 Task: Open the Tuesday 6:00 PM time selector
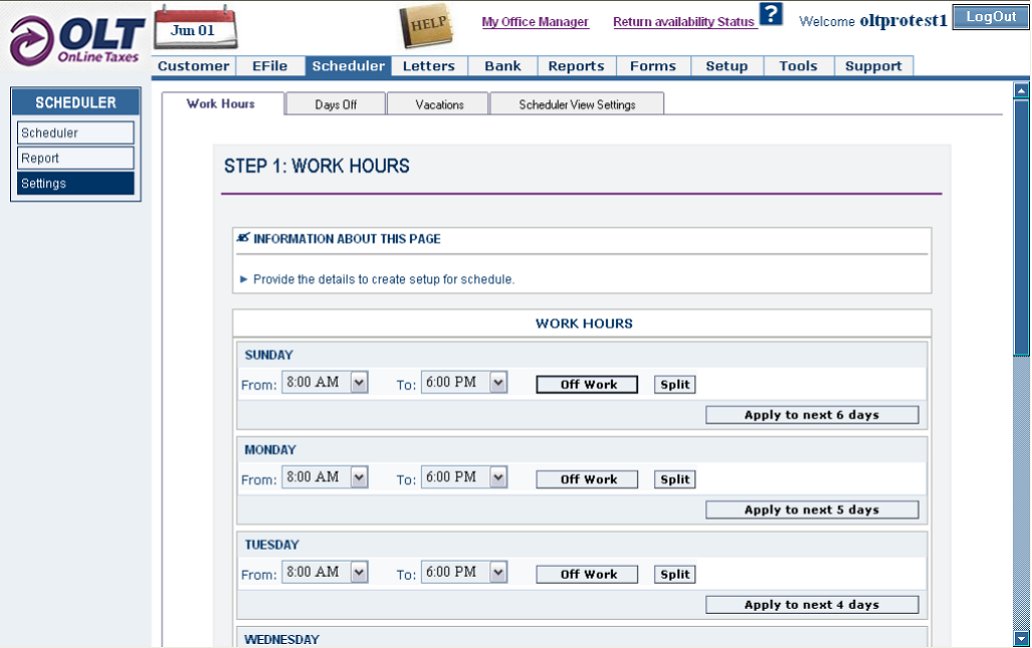pos(465,571)
